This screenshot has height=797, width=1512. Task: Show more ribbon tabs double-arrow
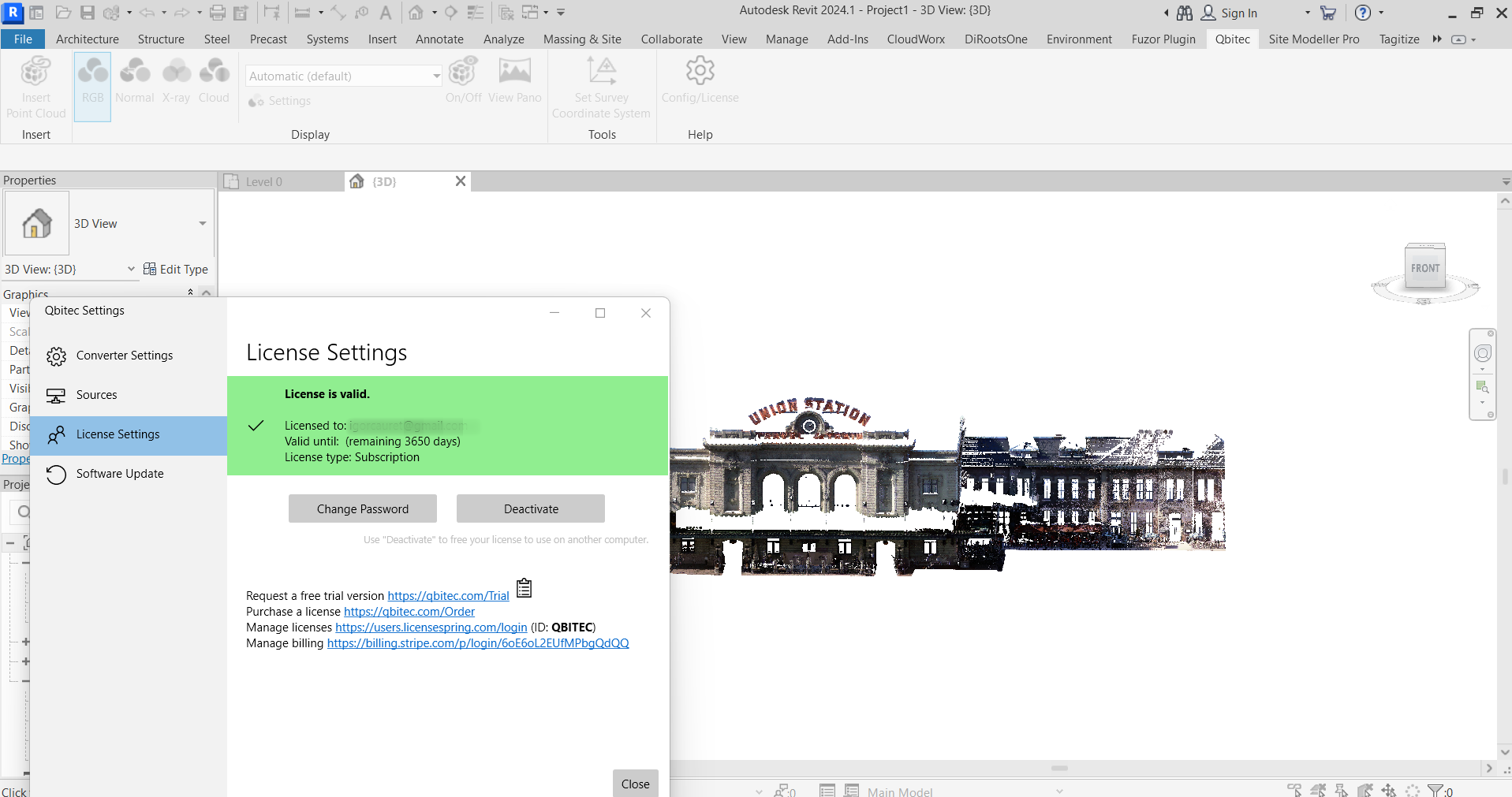coord(1437,39)
